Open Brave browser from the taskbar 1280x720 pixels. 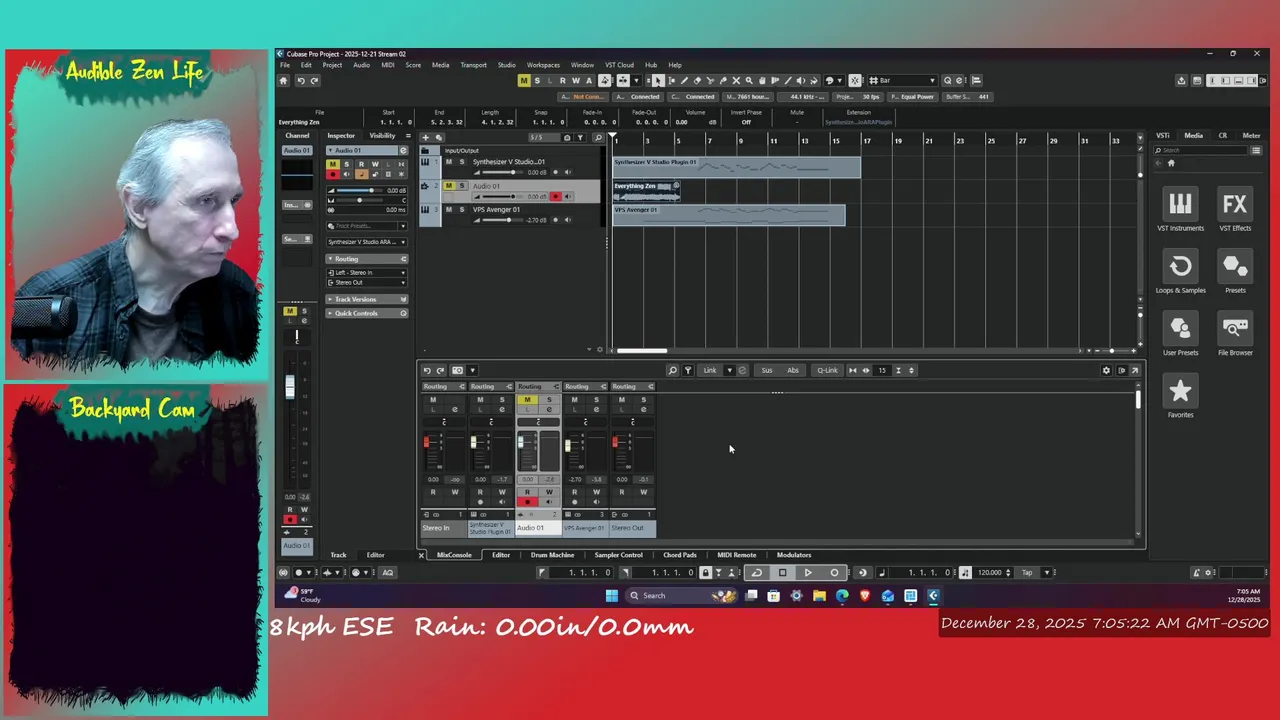click(x=865, y=596)
